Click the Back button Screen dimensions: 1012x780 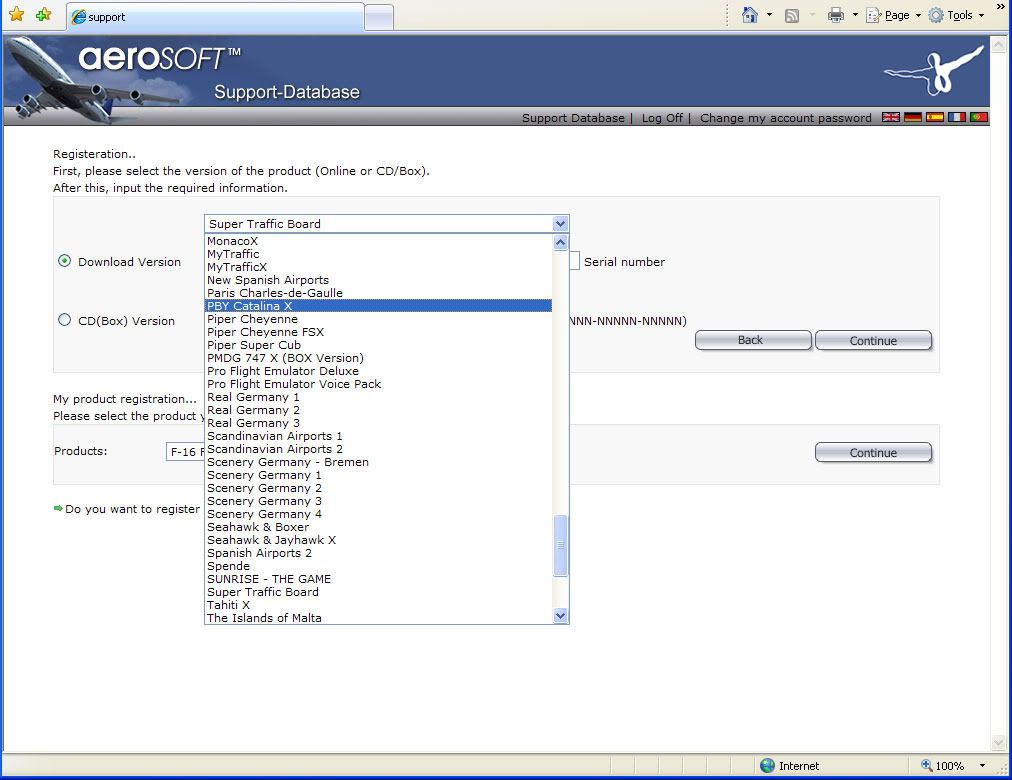coord(753,340)
